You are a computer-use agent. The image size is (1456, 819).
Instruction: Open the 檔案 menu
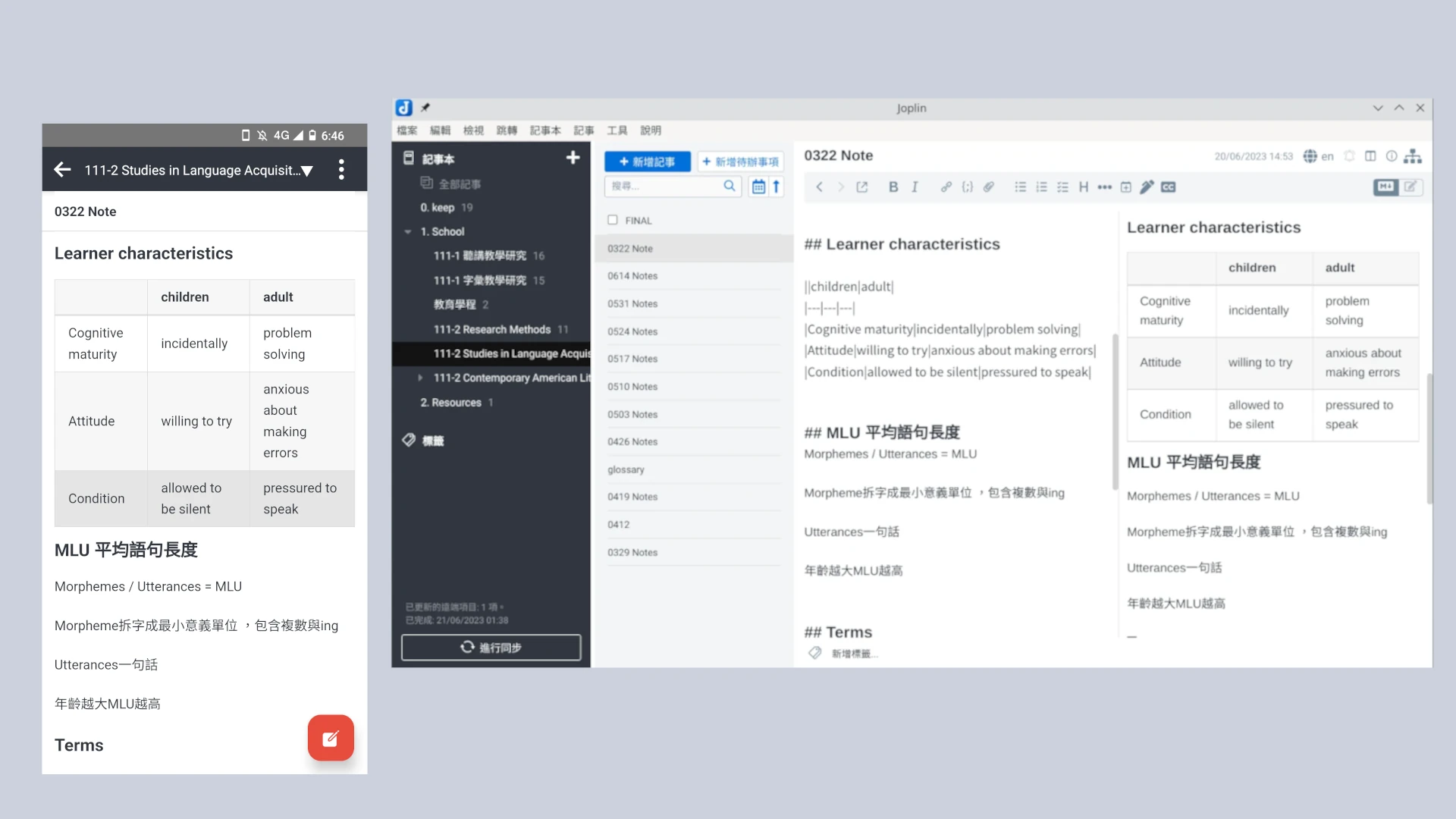point(406,130)
